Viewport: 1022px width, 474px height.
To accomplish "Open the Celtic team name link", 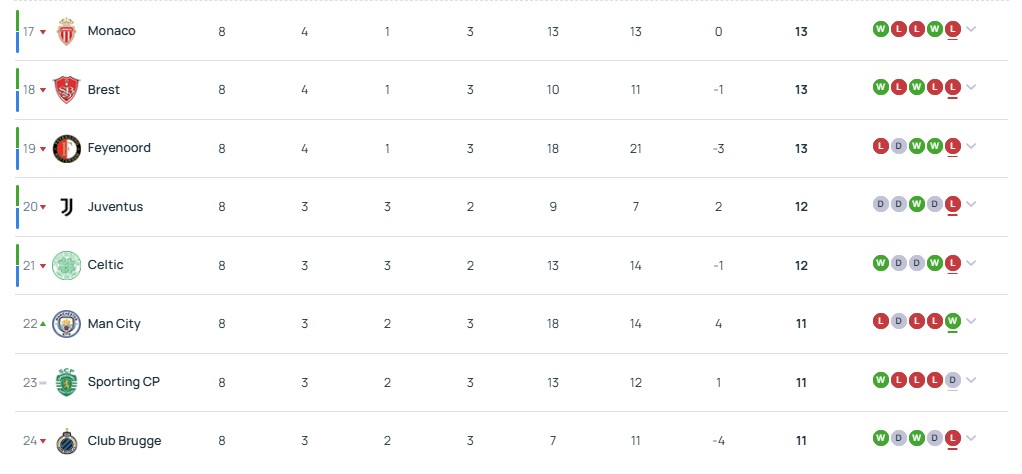I will [x=105, y=265].
